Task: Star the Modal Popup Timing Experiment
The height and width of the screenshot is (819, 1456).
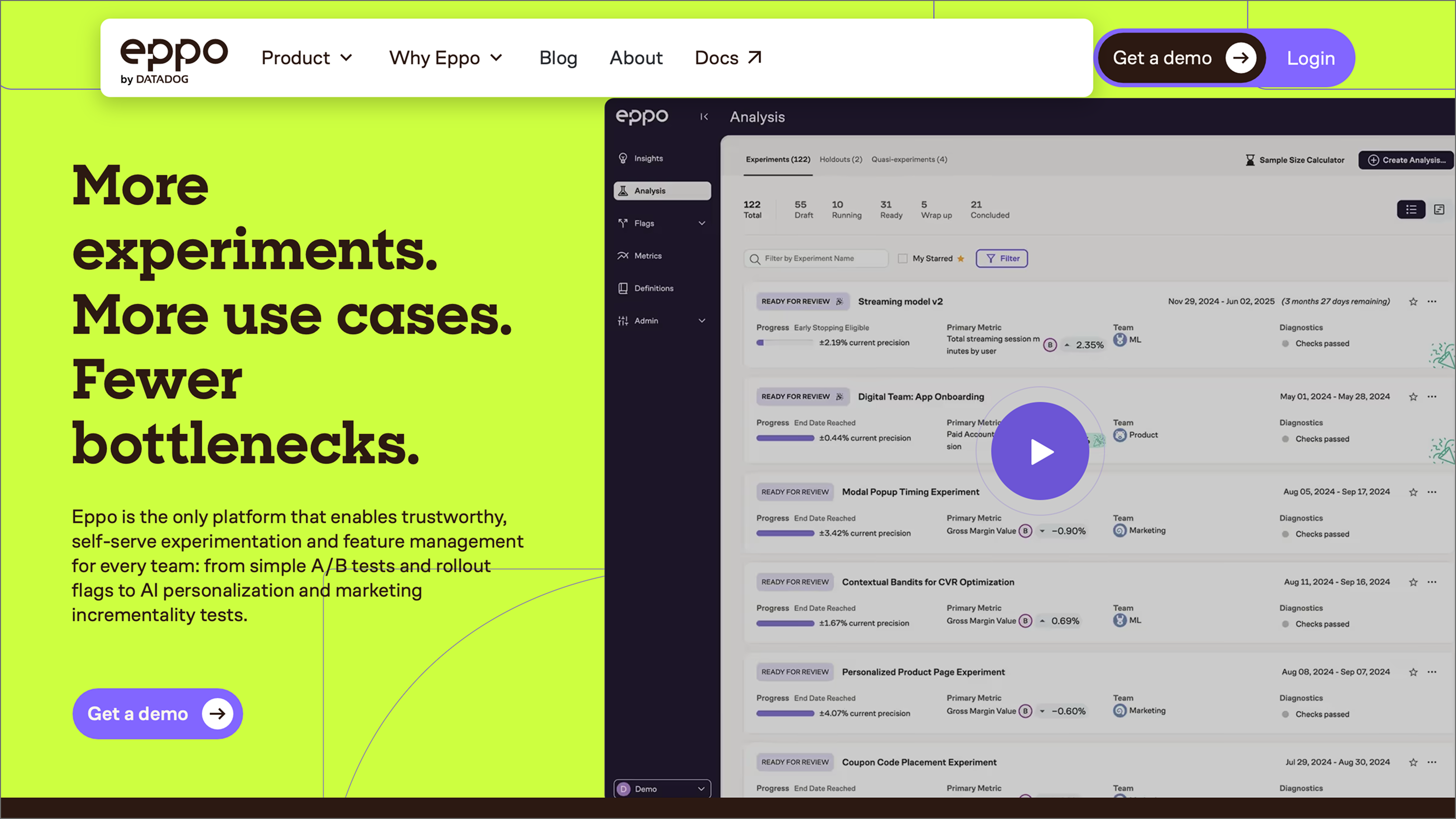Action: pos(1413,492)
